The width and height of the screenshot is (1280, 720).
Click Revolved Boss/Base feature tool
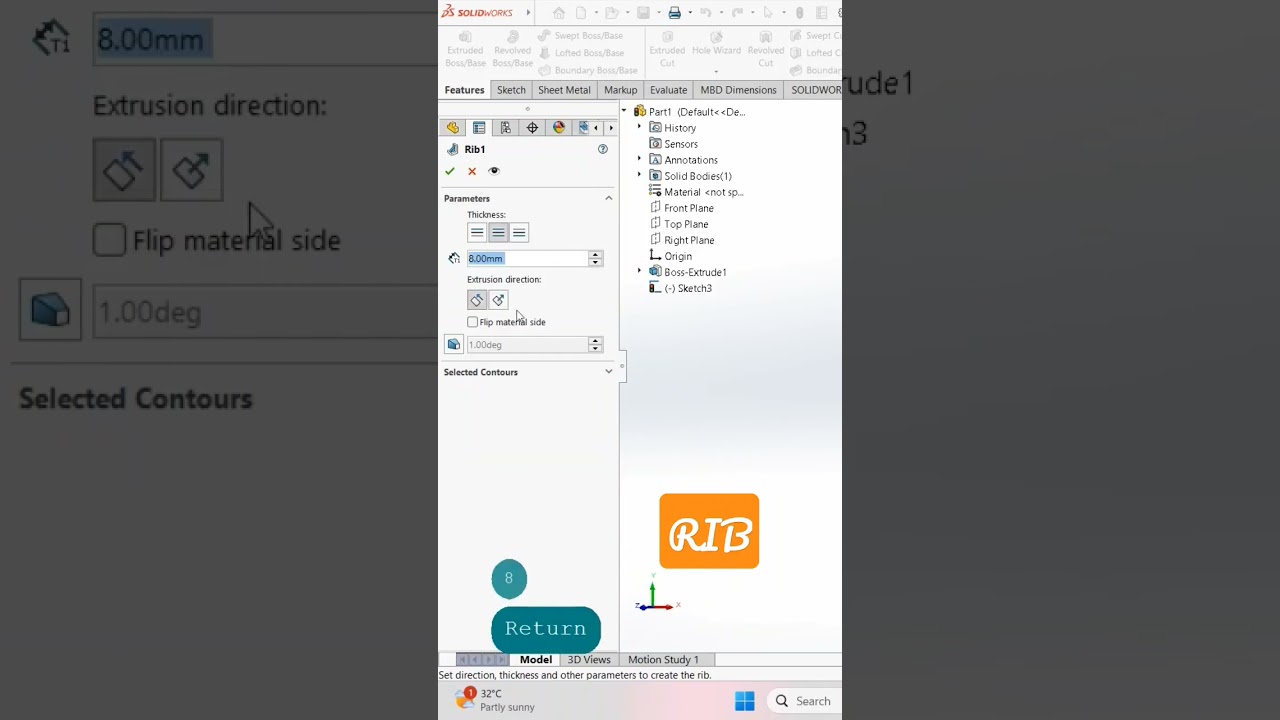[512, 50]
